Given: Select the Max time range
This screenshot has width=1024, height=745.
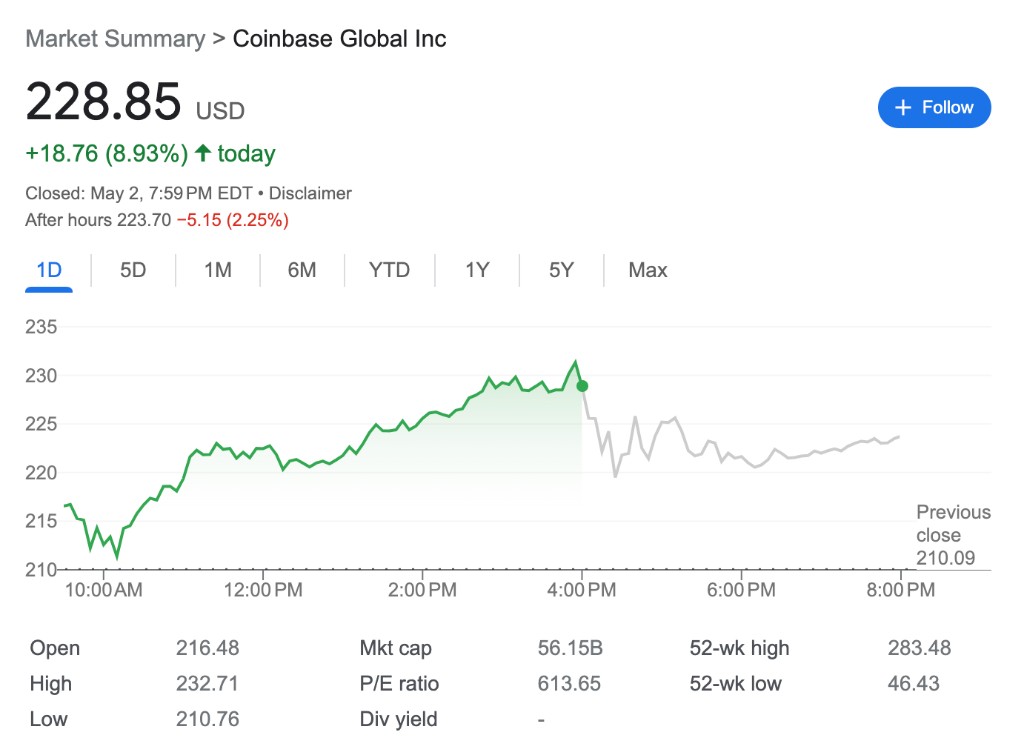Looking at the screenshot, I should coord(647,270).
